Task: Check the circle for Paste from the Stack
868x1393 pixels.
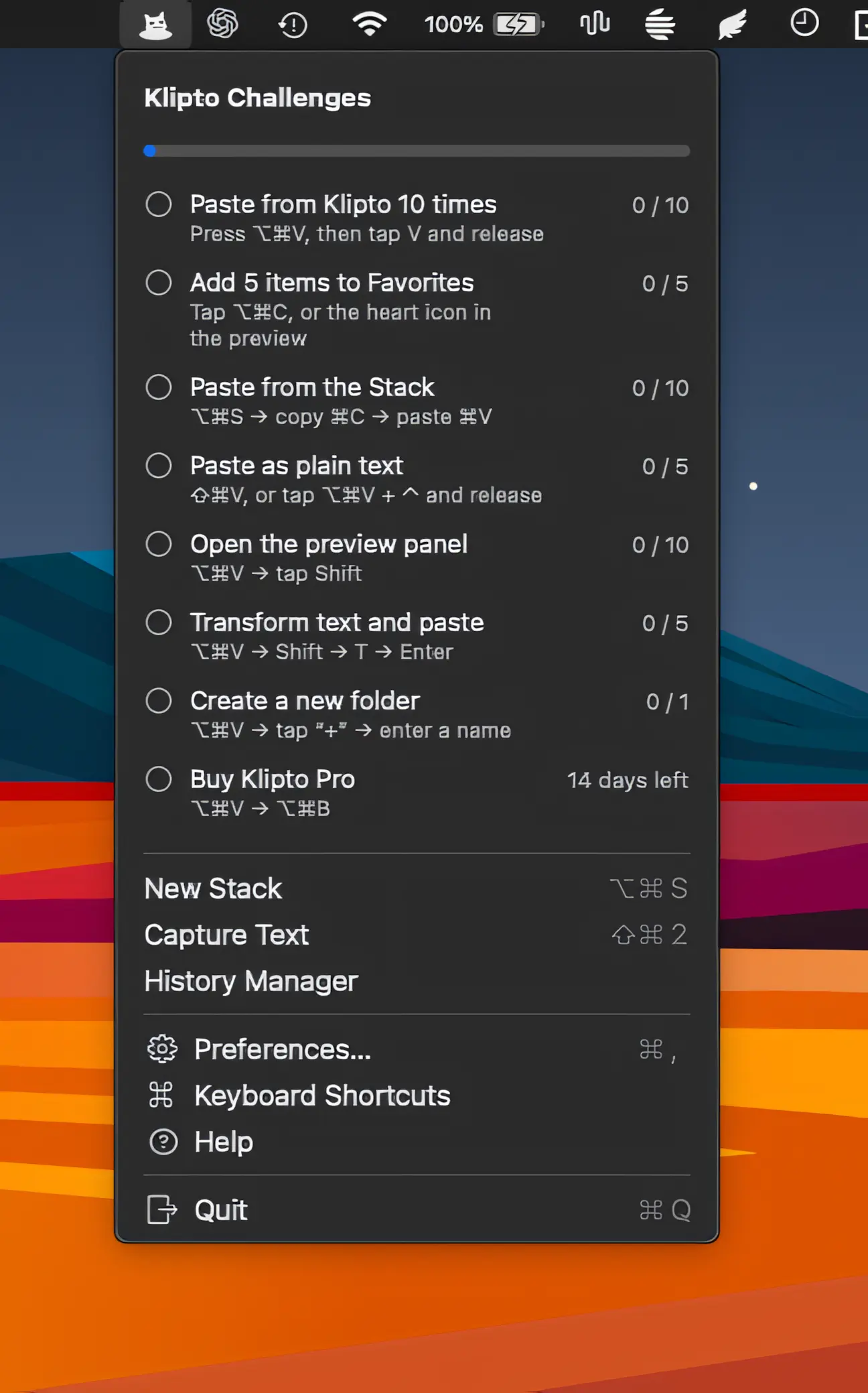Action: 159,387
